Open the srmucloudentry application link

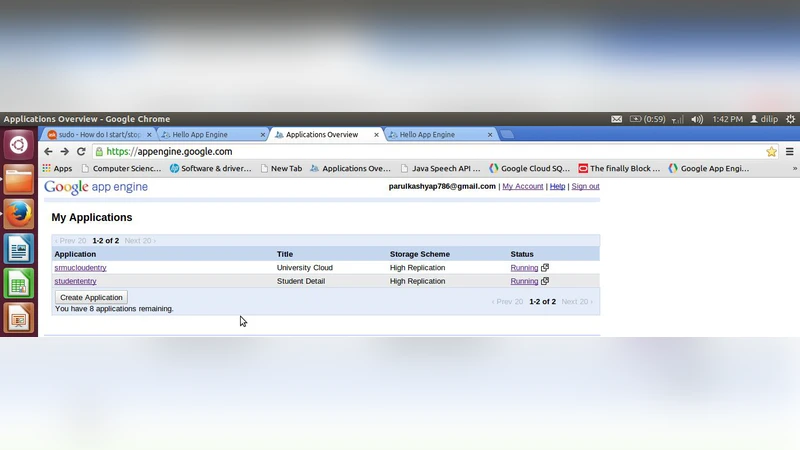(x=80, y=268)
